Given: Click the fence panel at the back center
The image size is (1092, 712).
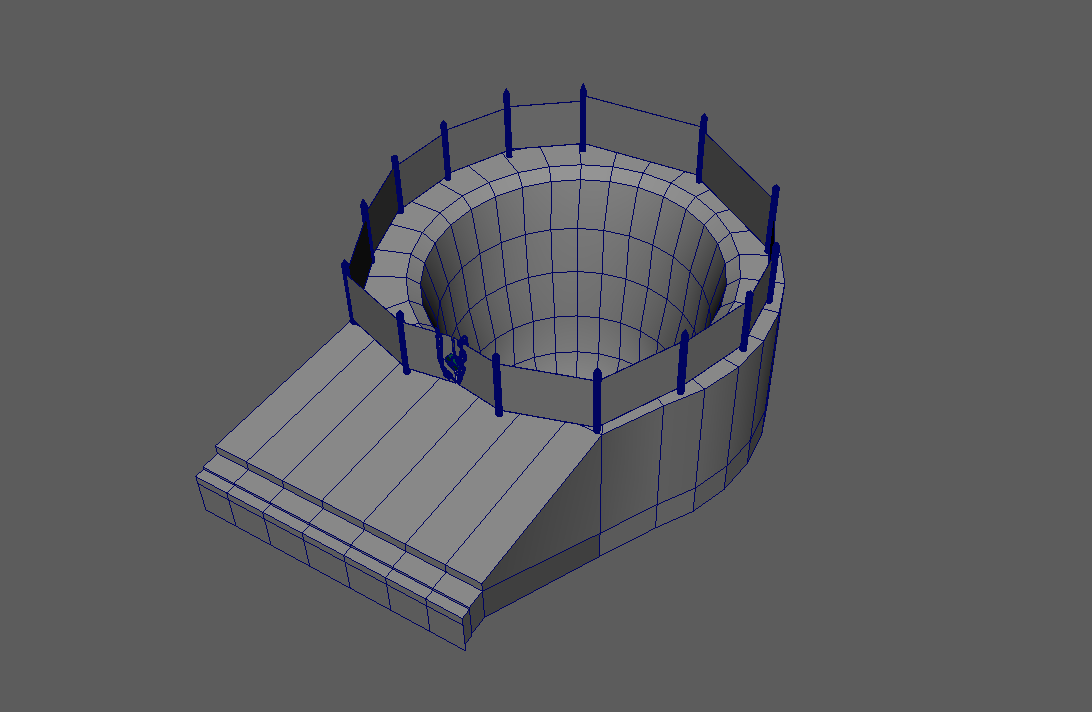Looking at the screenshot, I should [545, 125].
